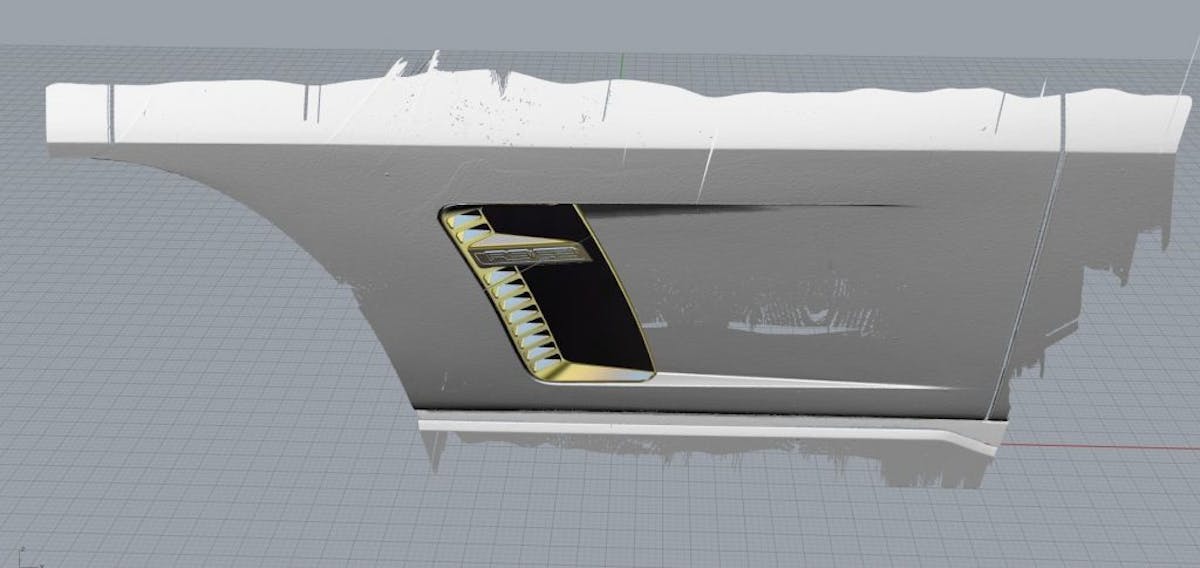Select the white sill strip below the panel
The height and width of the screenshot is (568, 1200).
pos(700,429)
